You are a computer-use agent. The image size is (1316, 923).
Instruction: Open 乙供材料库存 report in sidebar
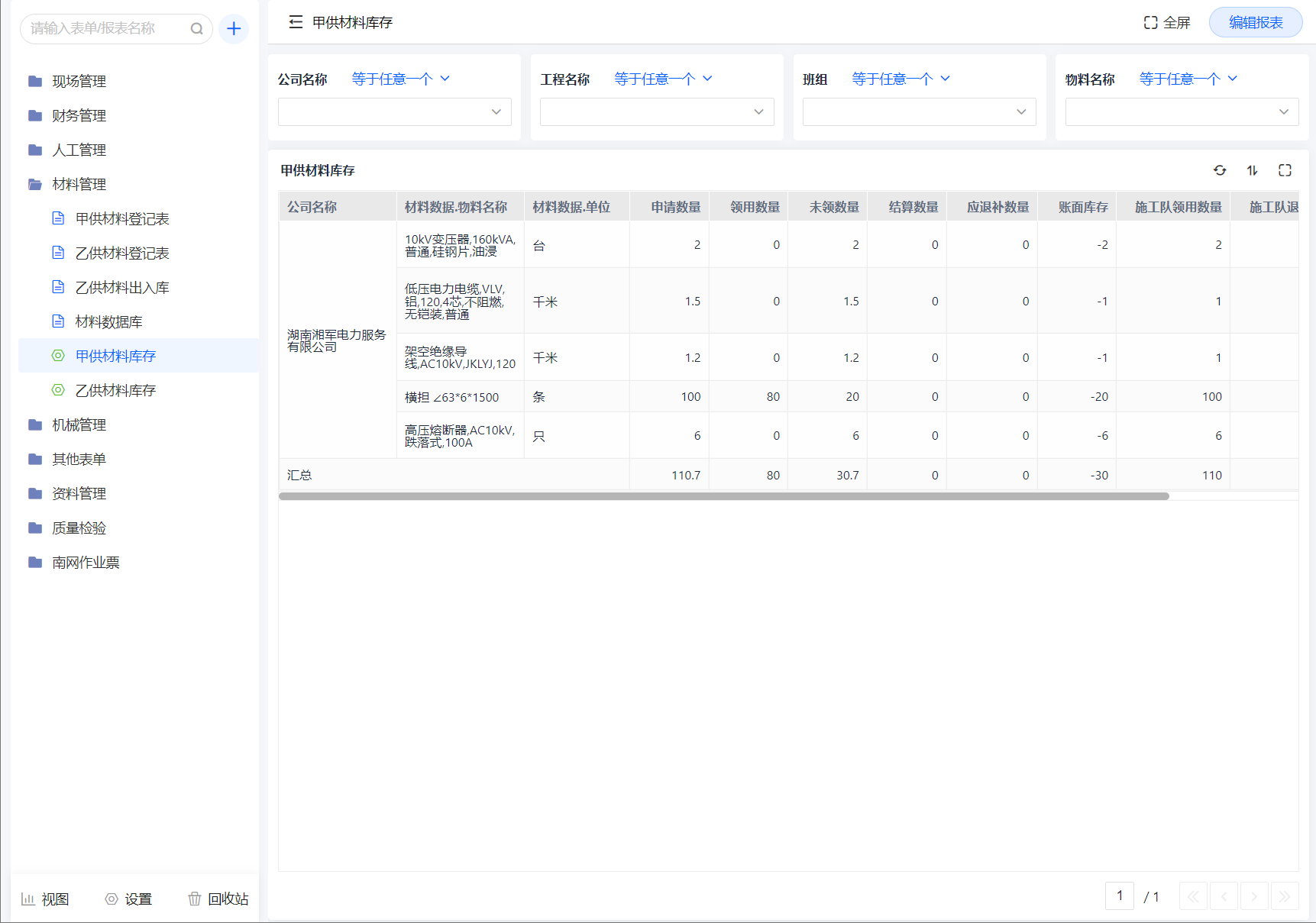(x=115, y=390)
